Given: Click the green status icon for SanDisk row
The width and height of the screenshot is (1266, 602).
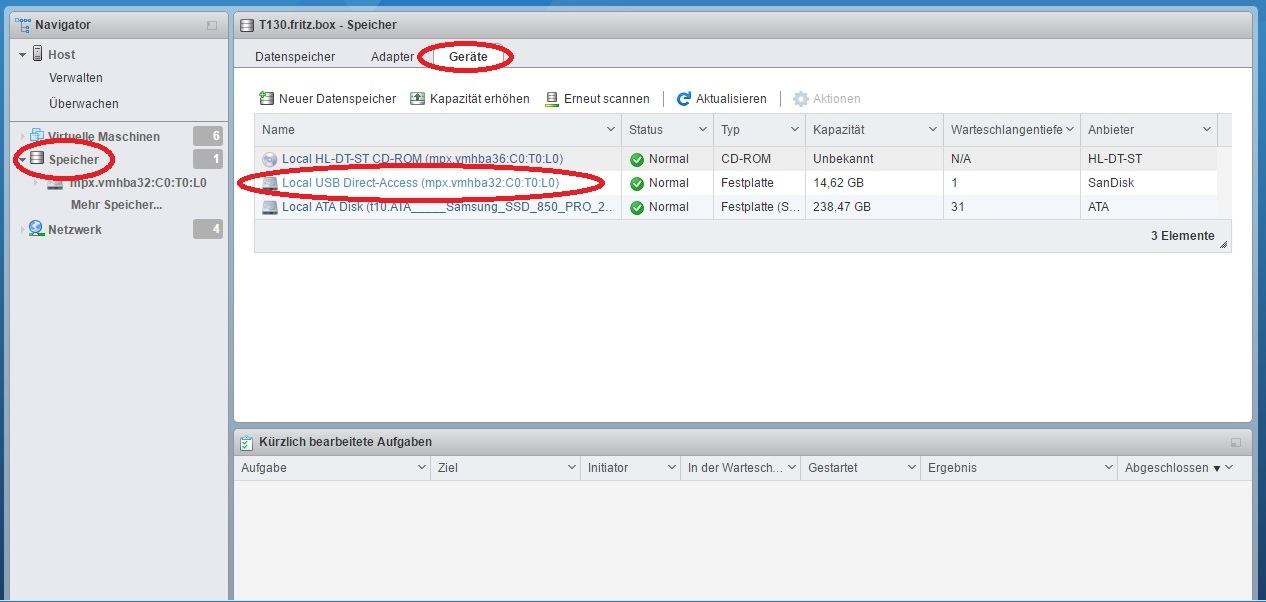Looking at the screenshot, I should (637, 183).
